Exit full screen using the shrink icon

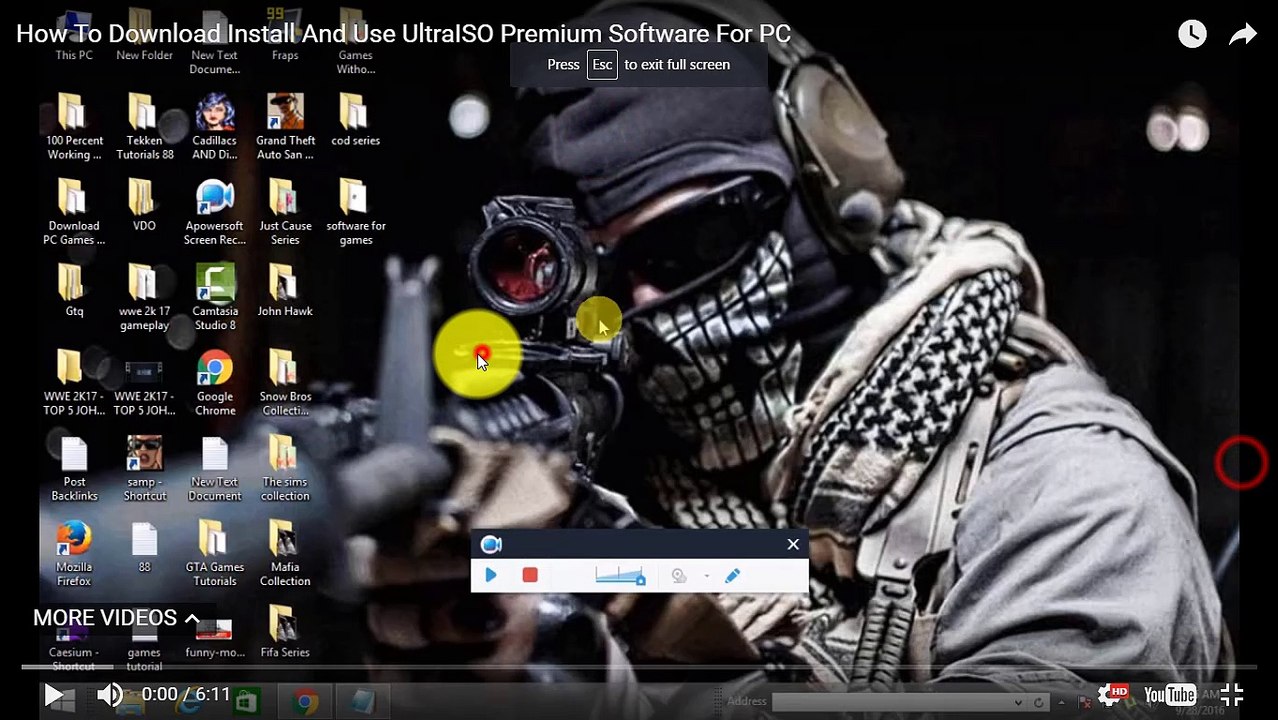[x=1232, y=694]
